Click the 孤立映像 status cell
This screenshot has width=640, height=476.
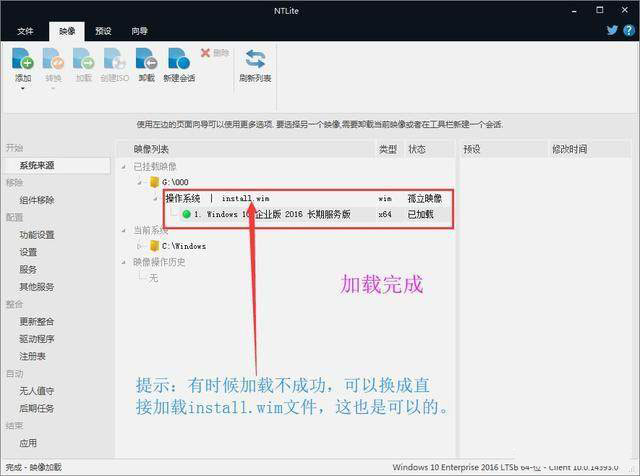[424, 198]
